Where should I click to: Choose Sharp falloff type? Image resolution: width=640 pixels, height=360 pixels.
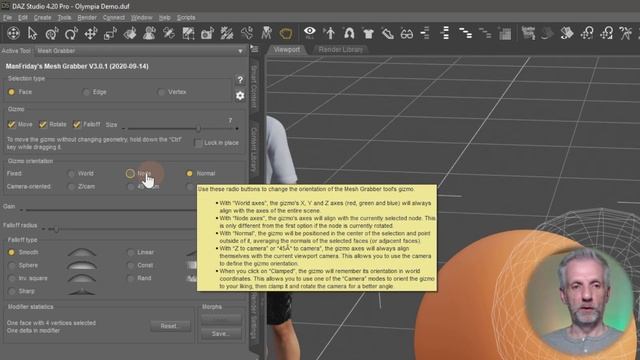click(x=11, y=291)
